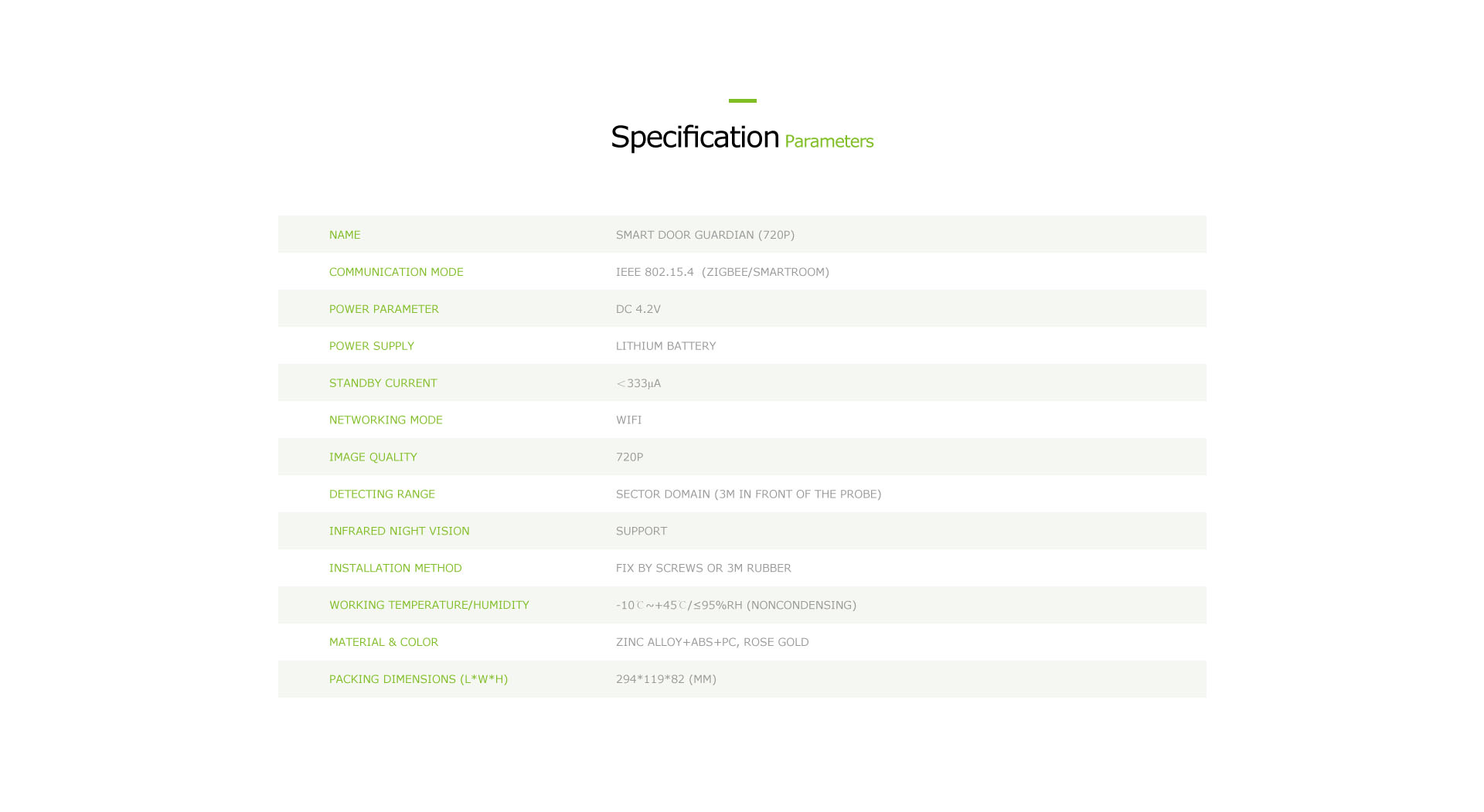Click the DETECTING RANGE label
Image resolution: width=1484 pixels, height=812 pixels.
(x=382, y=494)
